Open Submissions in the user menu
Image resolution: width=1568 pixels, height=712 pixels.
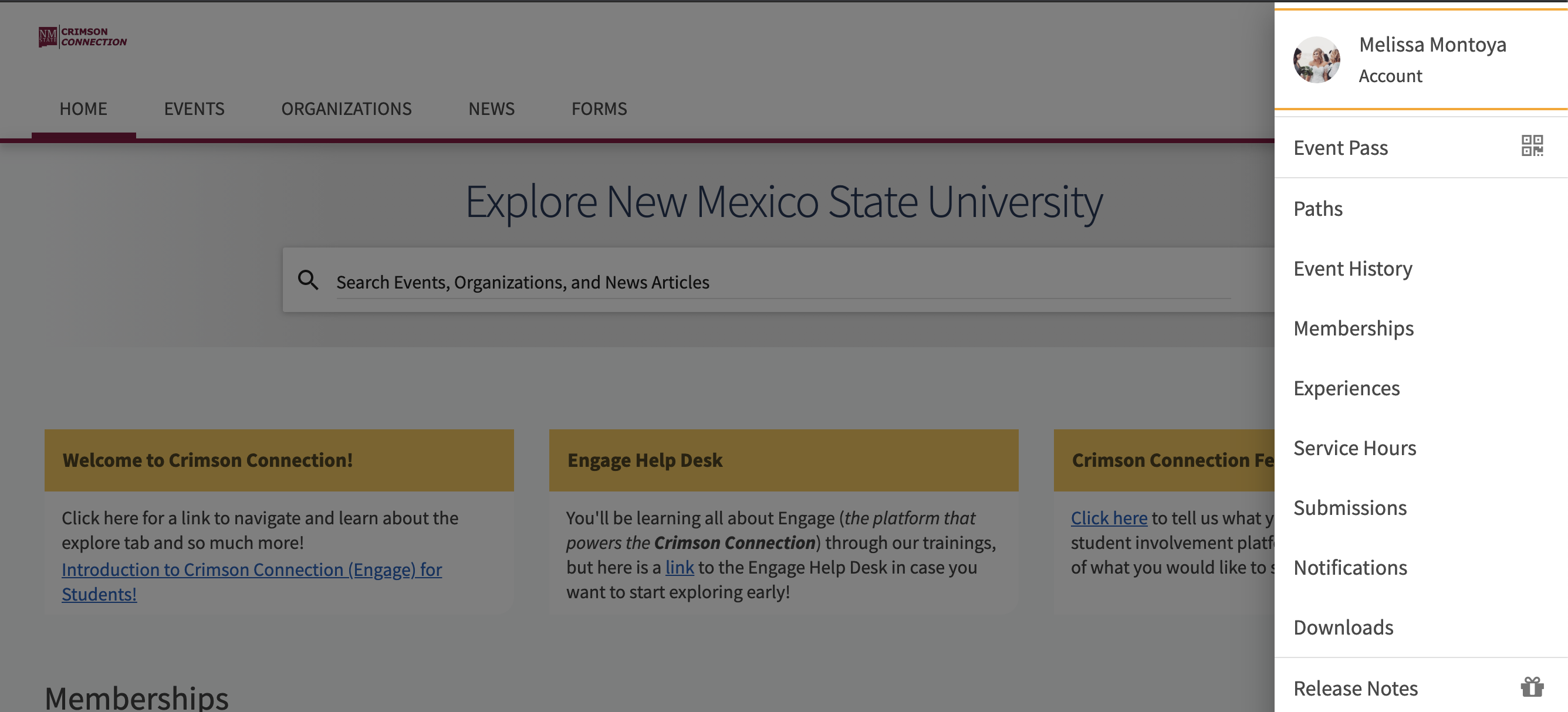pos(1350,507)
